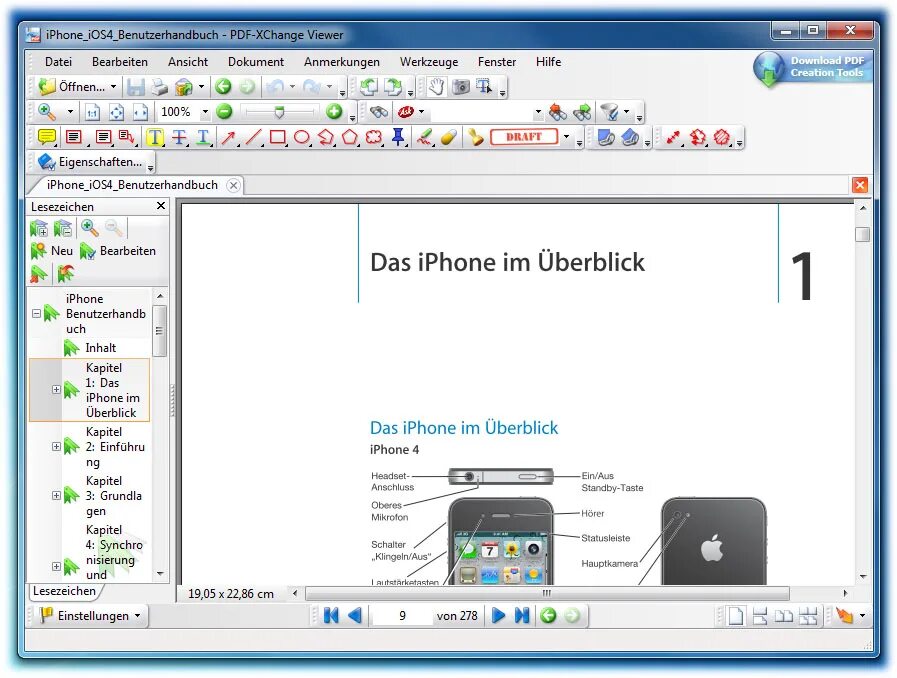The width and height of the screenshot is (897, 678).
Task: Open Find with binoculars icon
Action: pyautogui.click(x=379, y=112)
